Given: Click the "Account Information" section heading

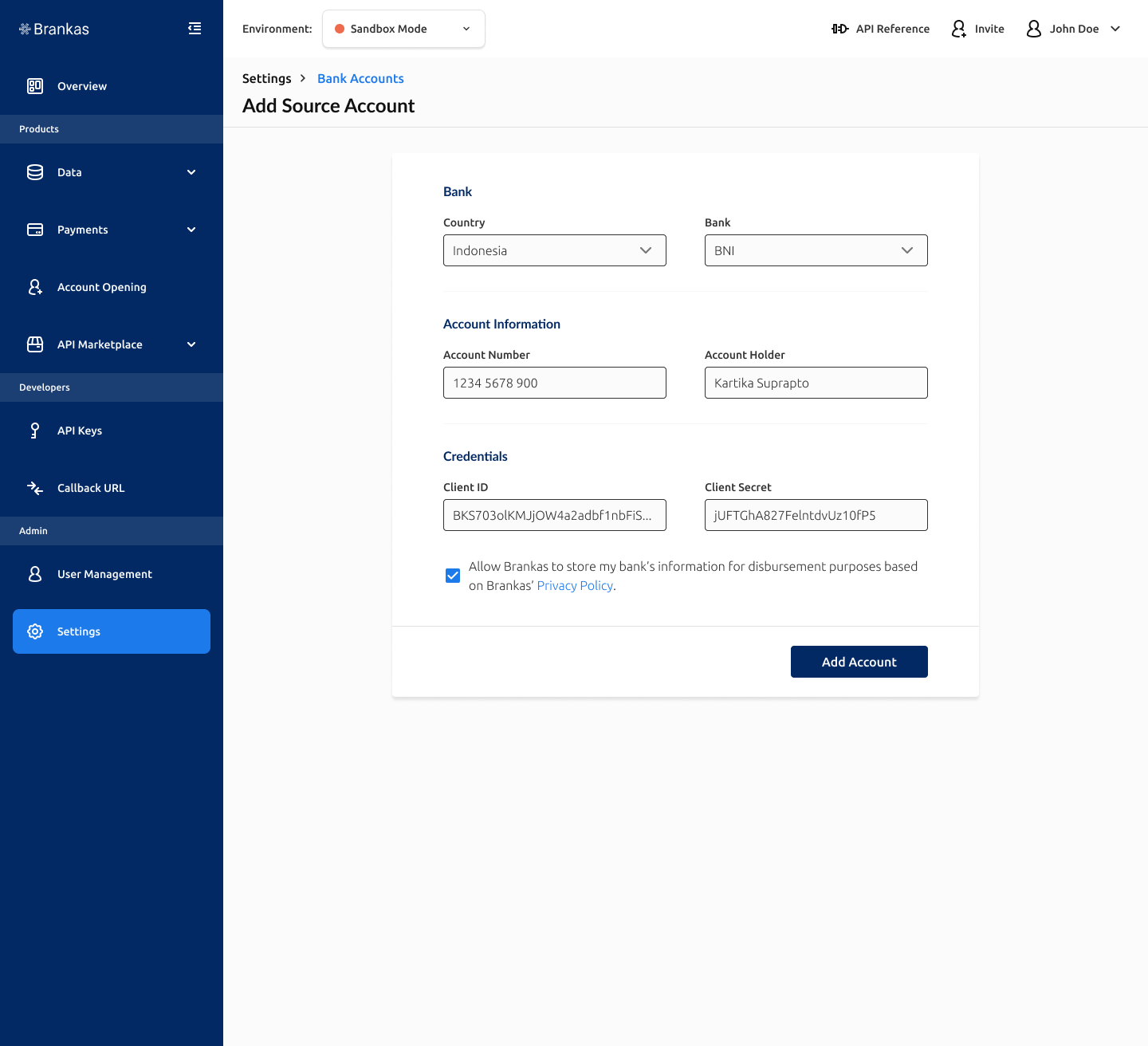Looking at the screenshot, I should click(501, 324).
